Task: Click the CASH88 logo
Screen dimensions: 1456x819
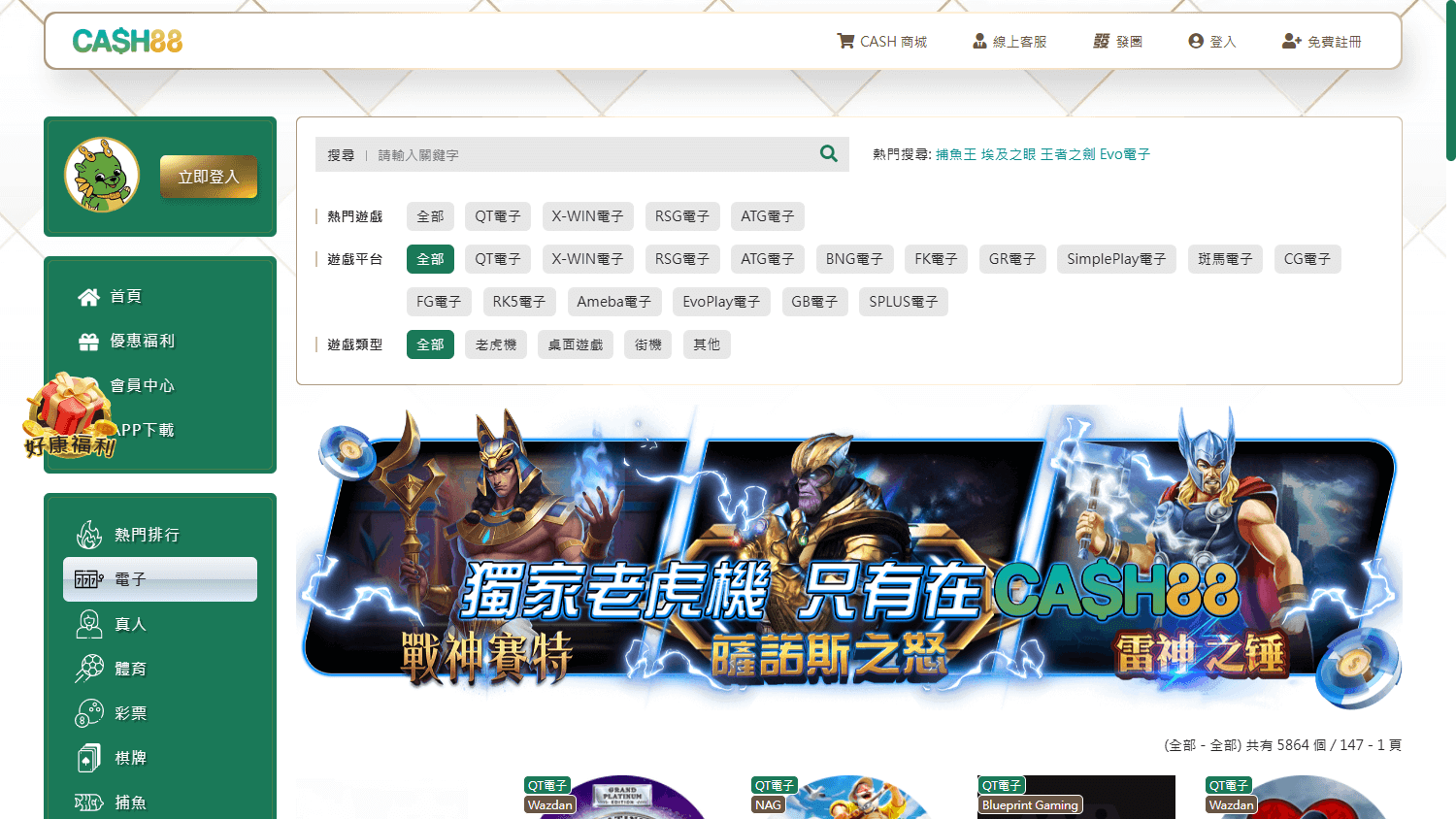Action: point(127,41)
